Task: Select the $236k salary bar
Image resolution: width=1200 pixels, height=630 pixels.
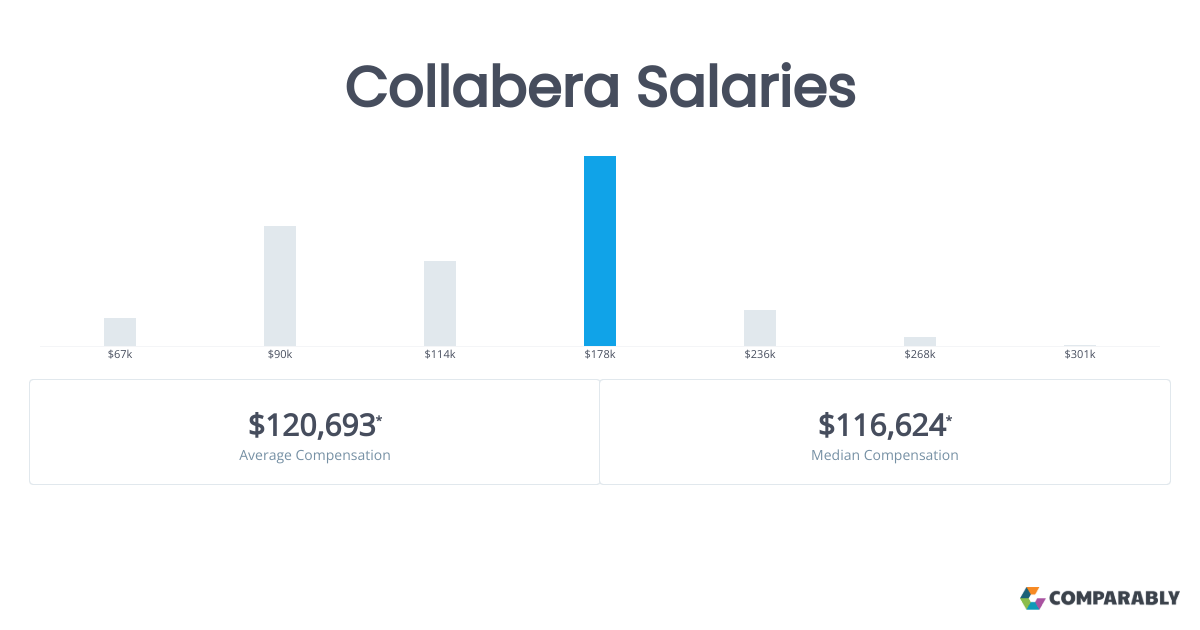Action: (760, 328)
